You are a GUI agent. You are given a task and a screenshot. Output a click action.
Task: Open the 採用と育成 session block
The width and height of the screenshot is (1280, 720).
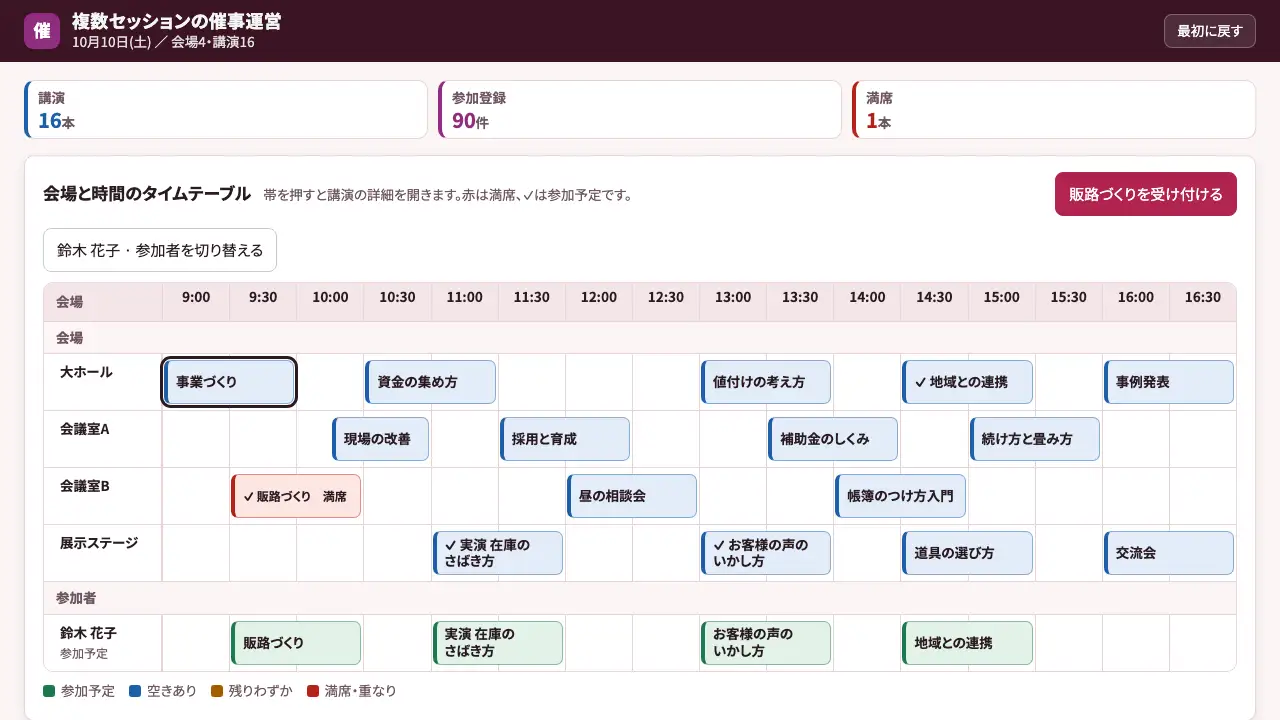coord(565,439)
